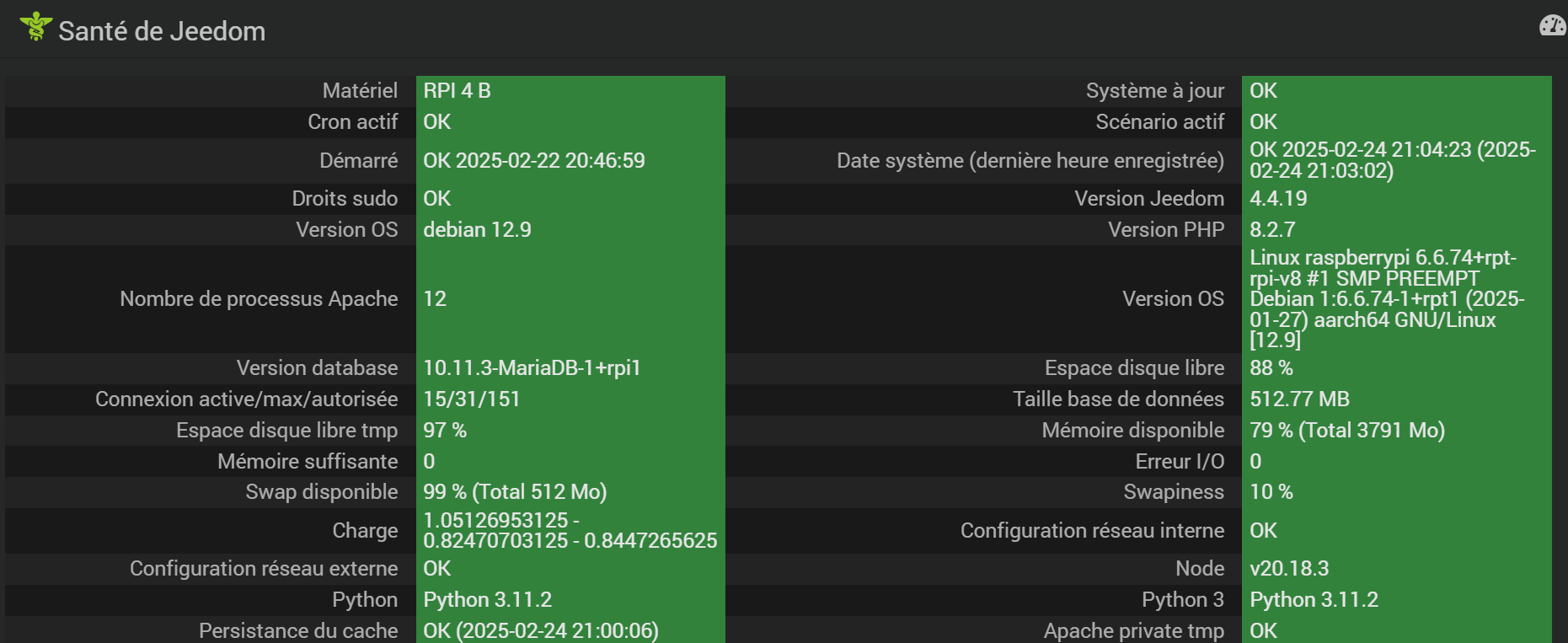Select '10.11.3-MariaDB-1+rpi1' value

click(x=532, y=367)
